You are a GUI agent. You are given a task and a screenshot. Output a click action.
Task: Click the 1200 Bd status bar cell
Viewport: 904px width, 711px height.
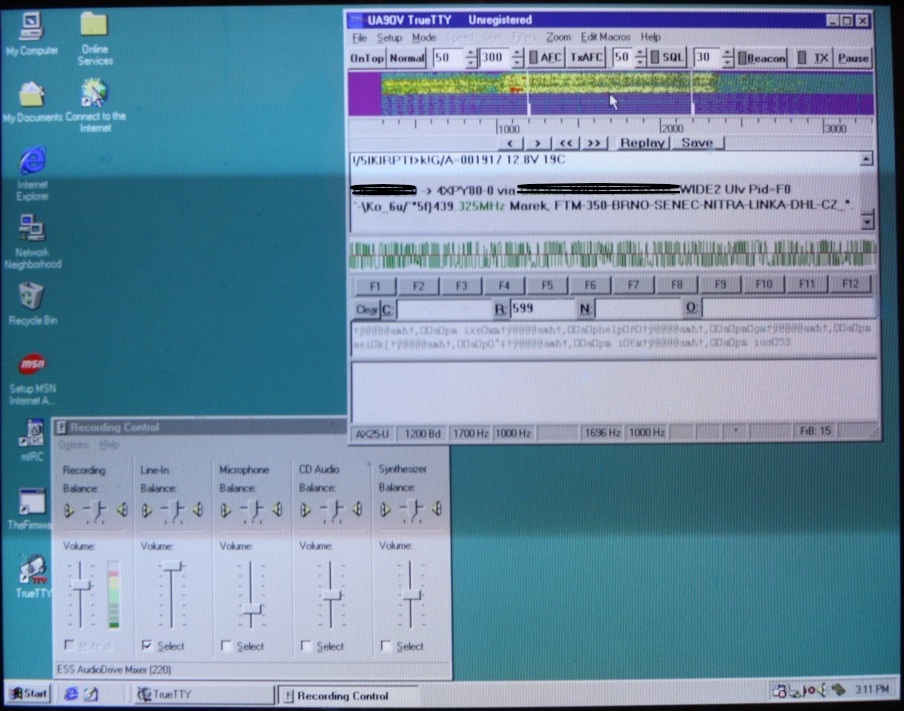pos(423,434)
